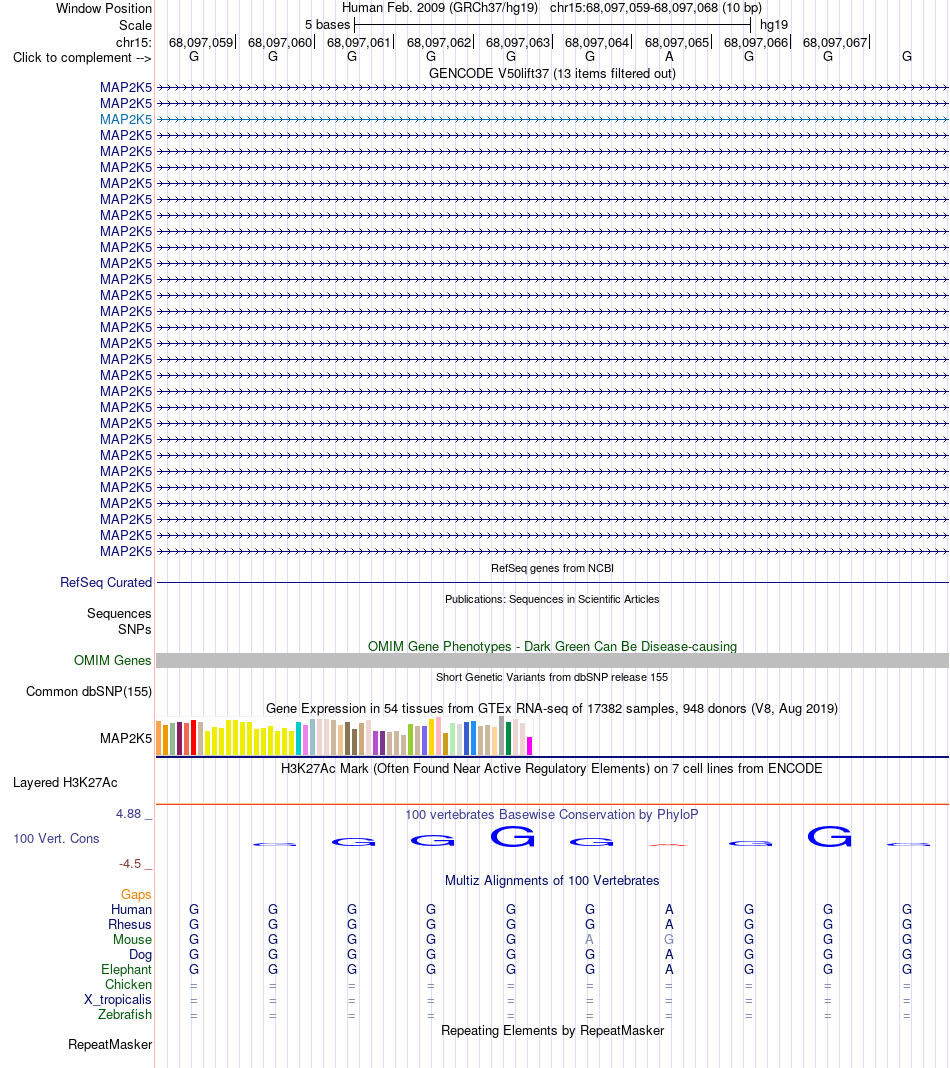This screenshot has width=950, height=1068.
Task: Click the '5 bases' scale bar text
Action: [328, 25]
